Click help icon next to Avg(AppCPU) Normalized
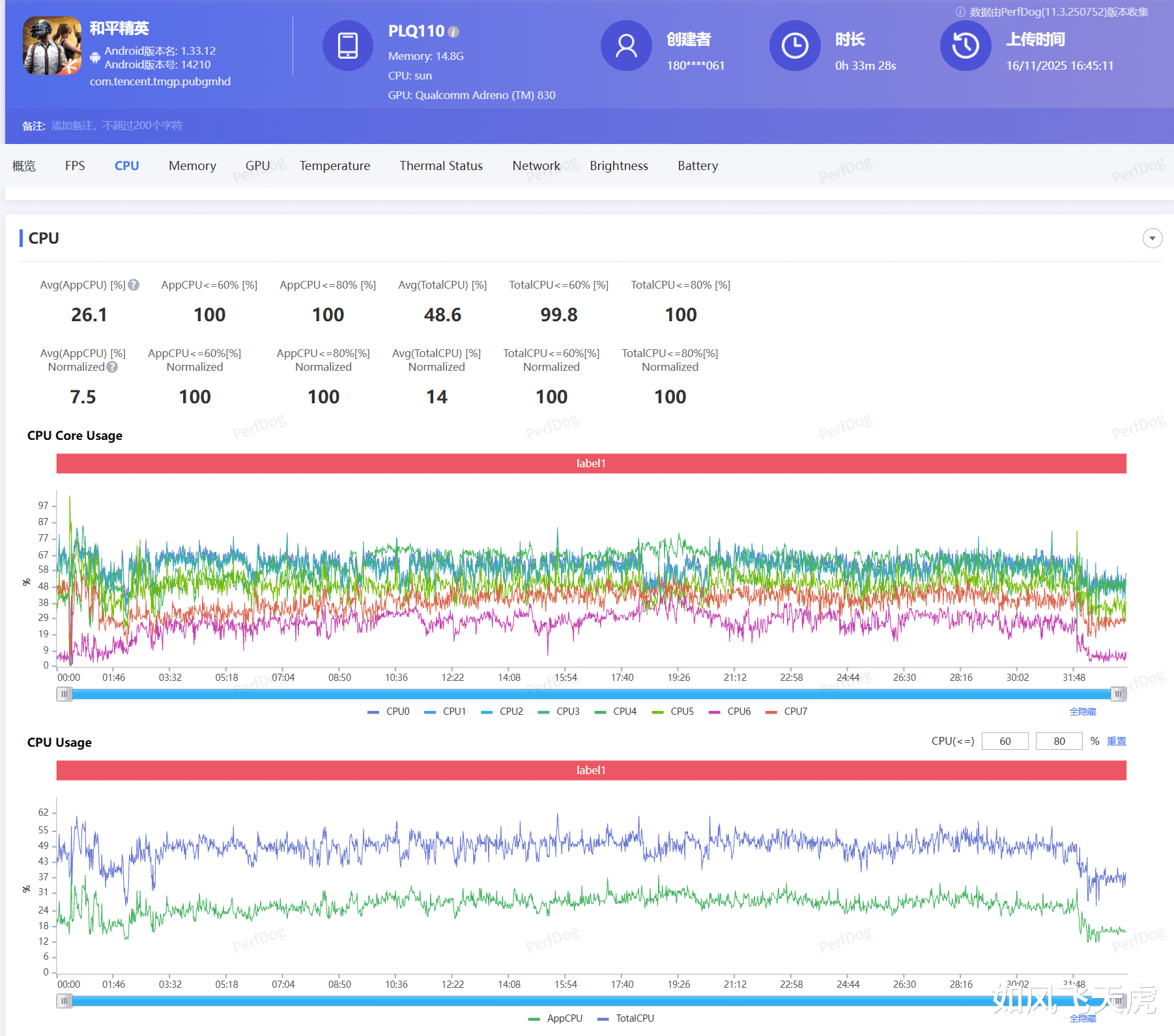Screen dimensions: 1174x1036 click(112, 367)
